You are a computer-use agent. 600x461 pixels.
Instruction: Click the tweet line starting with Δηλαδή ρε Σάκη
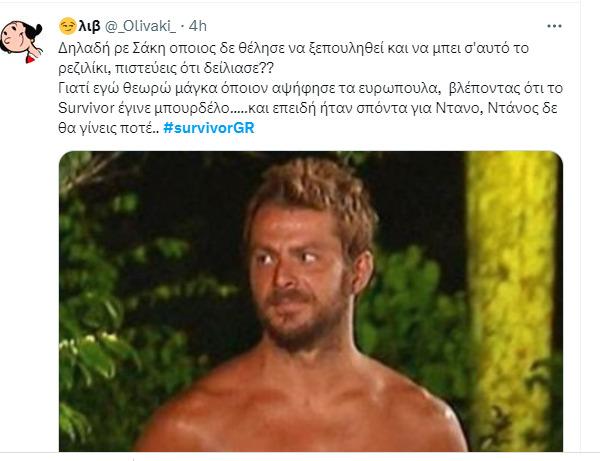tap(293, 48)
